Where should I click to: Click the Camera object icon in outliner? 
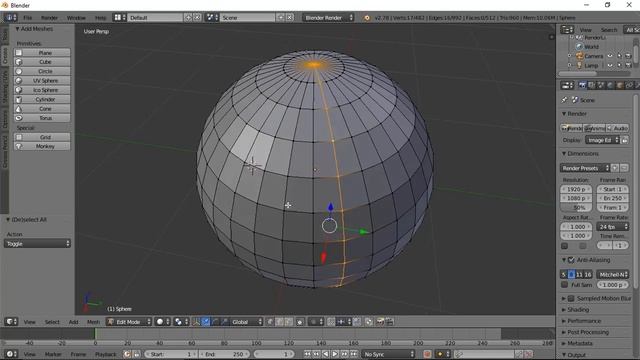coord(580,56)
